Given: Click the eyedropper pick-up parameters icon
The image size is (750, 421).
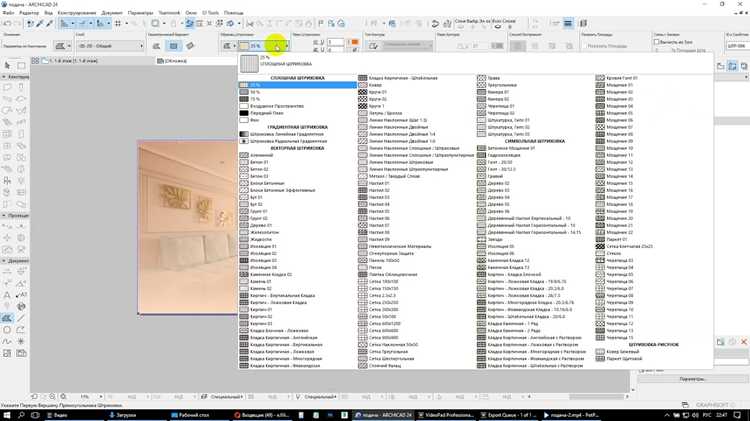Looking at the screenshot, I should 40,23.
